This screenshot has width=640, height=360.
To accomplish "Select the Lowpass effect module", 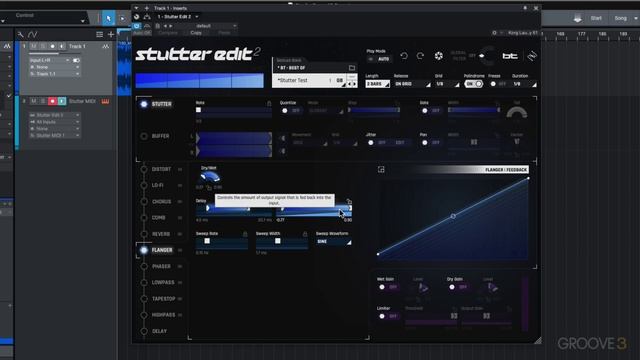I will point(163,282).
